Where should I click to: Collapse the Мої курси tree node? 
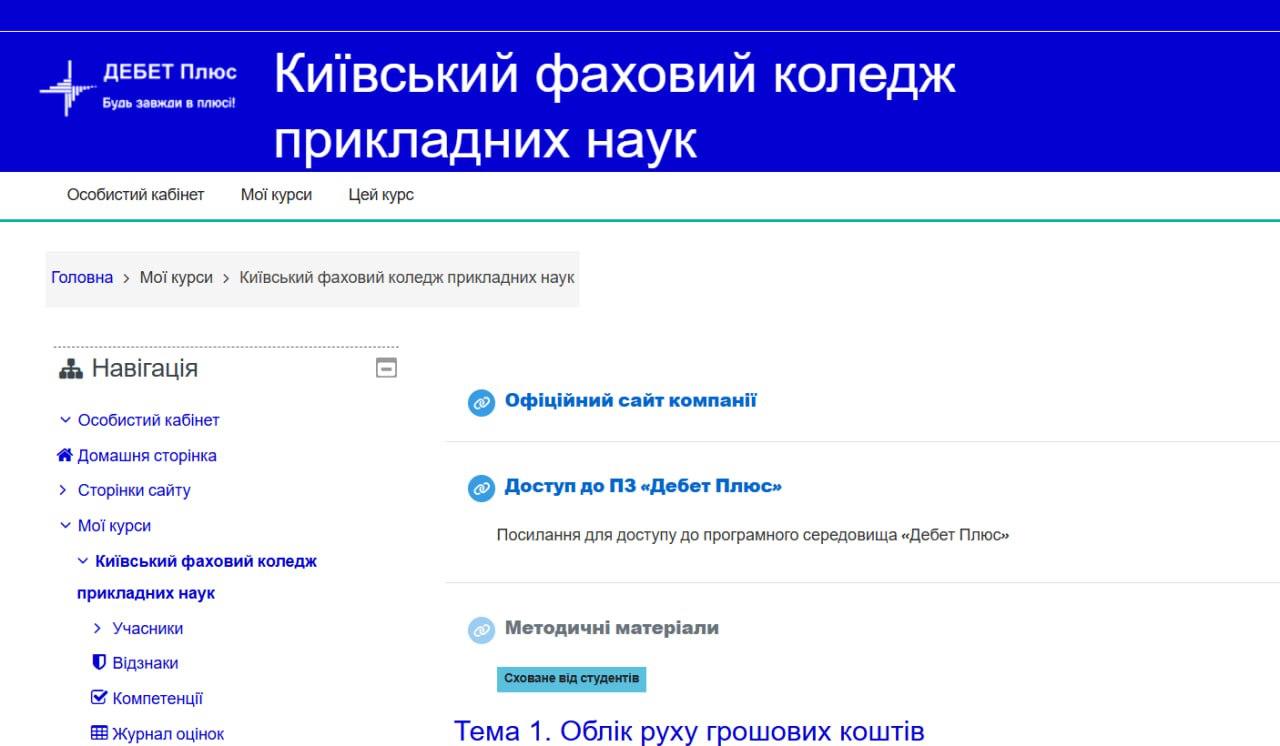click(x=65, y=525)
